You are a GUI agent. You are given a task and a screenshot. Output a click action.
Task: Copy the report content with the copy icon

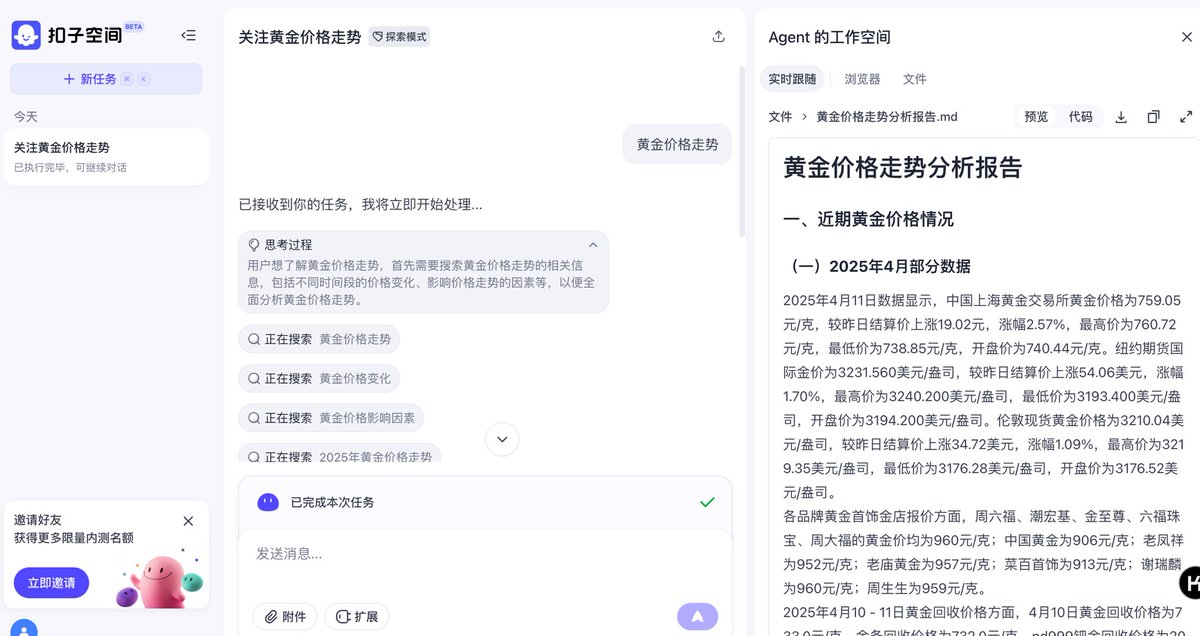(x=1153, y=117)
